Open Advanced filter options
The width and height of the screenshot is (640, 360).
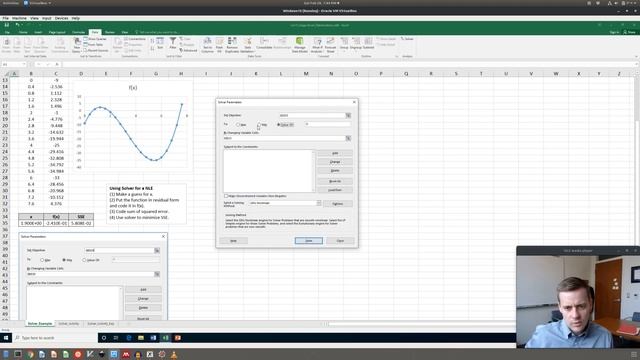(x=188, y=50)
